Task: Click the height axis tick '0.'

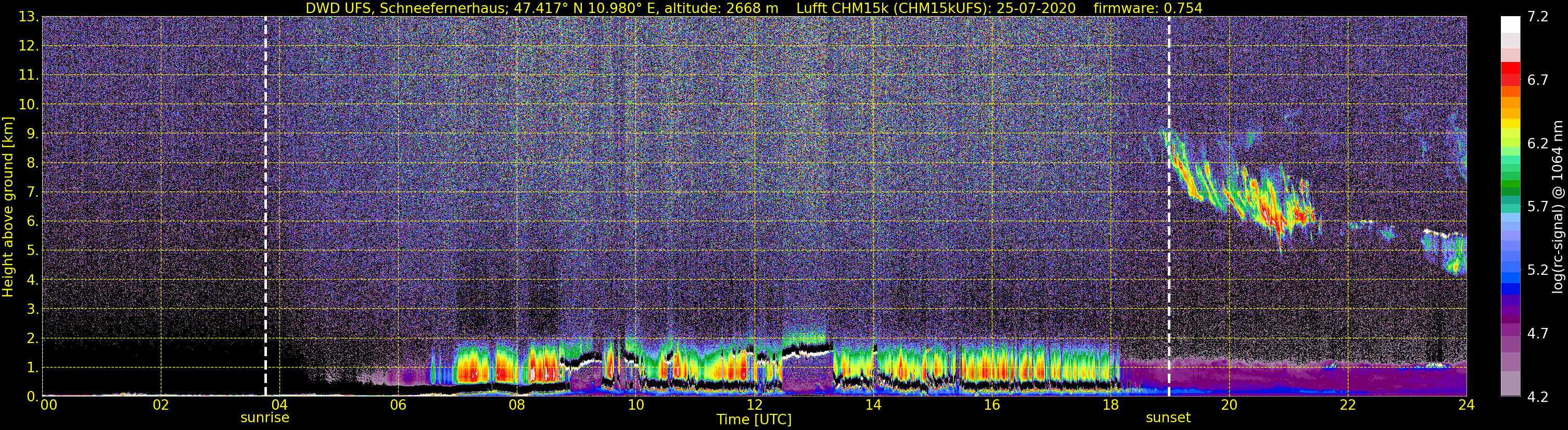Action: (x=32, y=396)
